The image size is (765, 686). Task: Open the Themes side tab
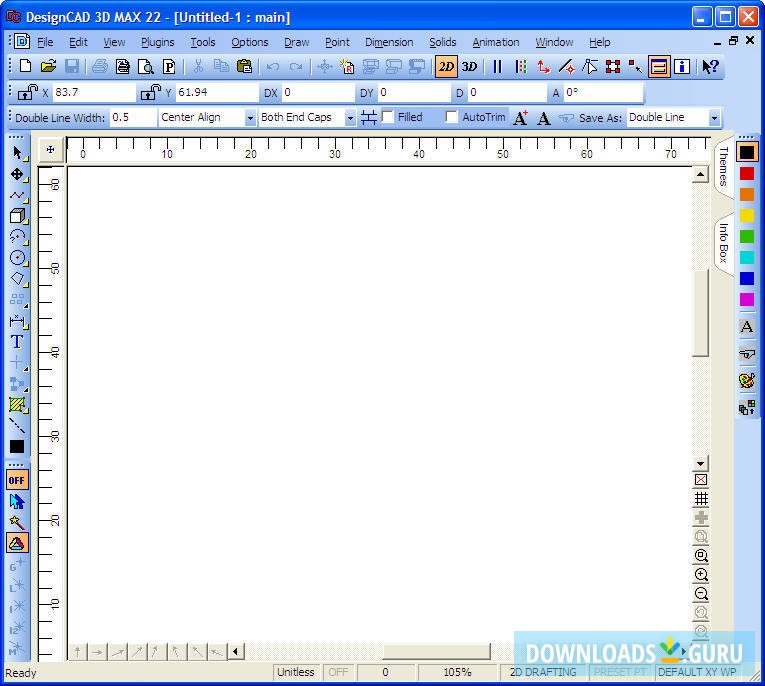point(724,166)
